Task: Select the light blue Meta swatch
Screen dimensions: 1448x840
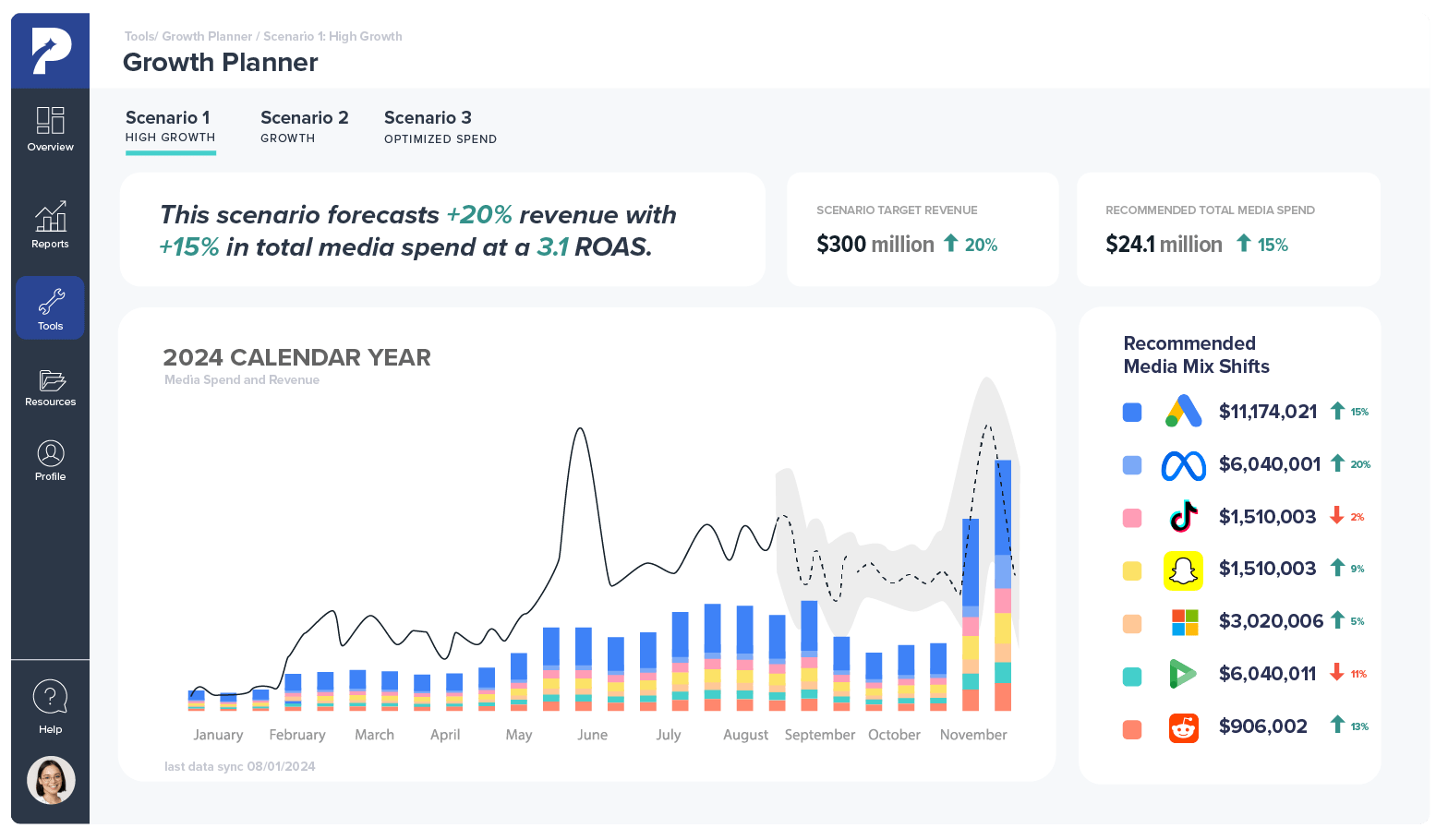Action: (1132, 465)
